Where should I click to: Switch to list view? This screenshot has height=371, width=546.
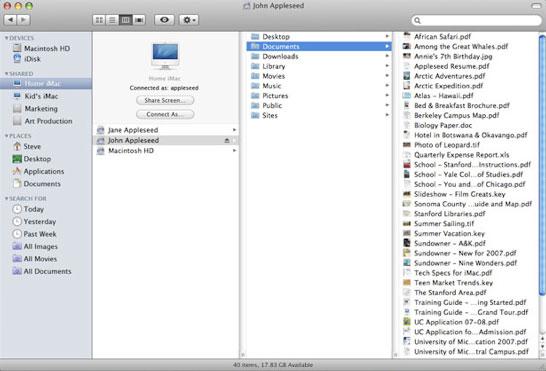pyautogui.click(x=112, y=20)
